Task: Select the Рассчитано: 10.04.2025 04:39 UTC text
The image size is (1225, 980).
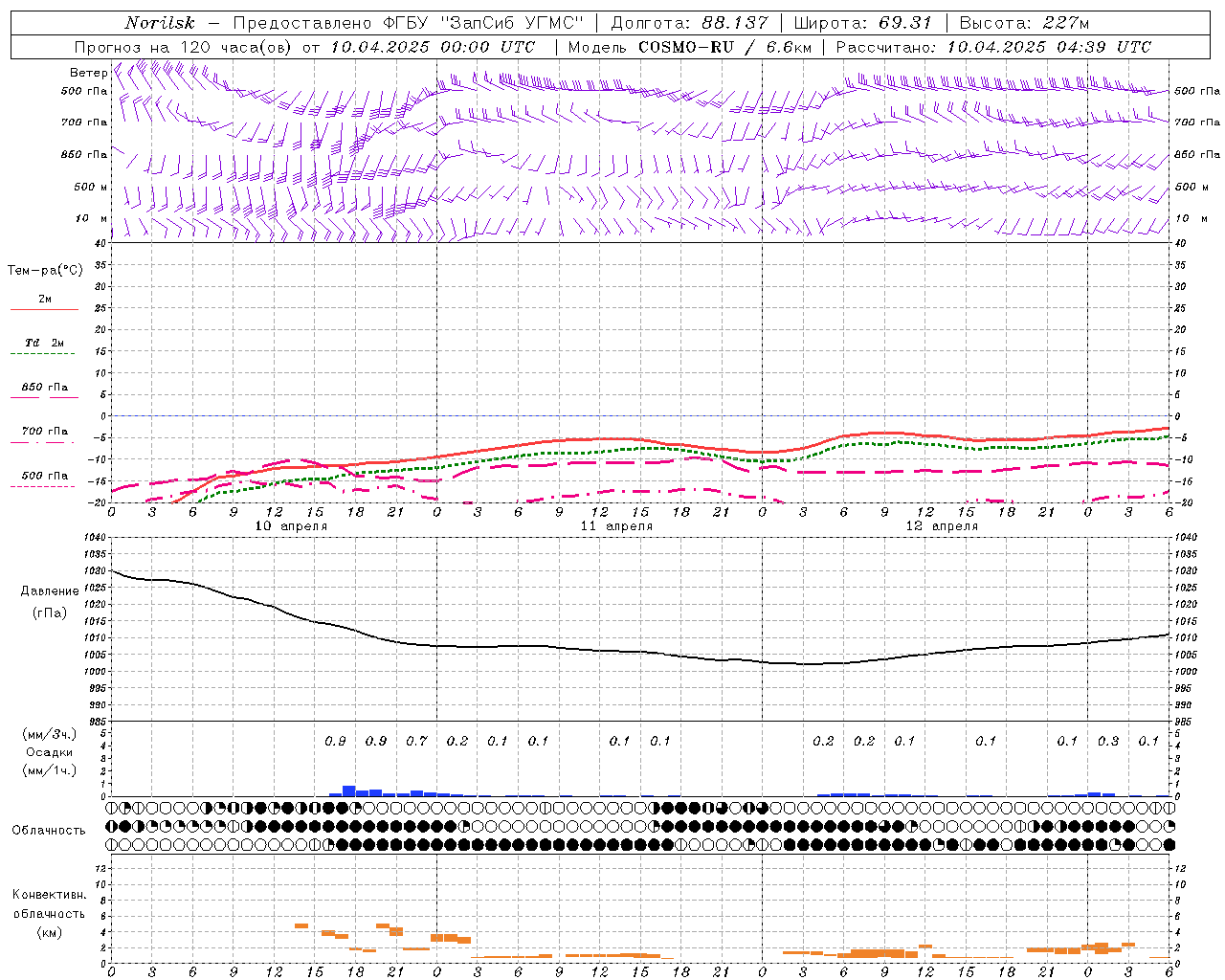Action: [x=993, y=47]
